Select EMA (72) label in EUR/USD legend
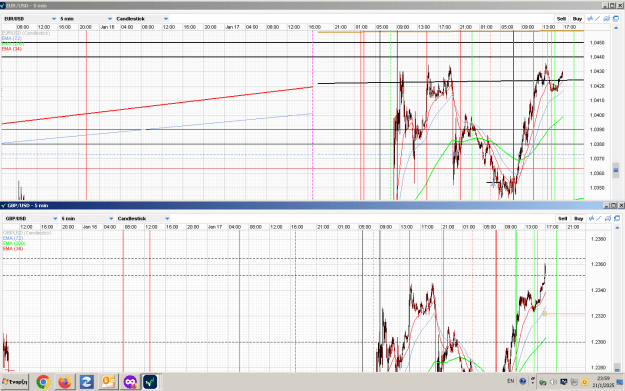This screenshot has height=391, width=625. click(x=12, y=38)
